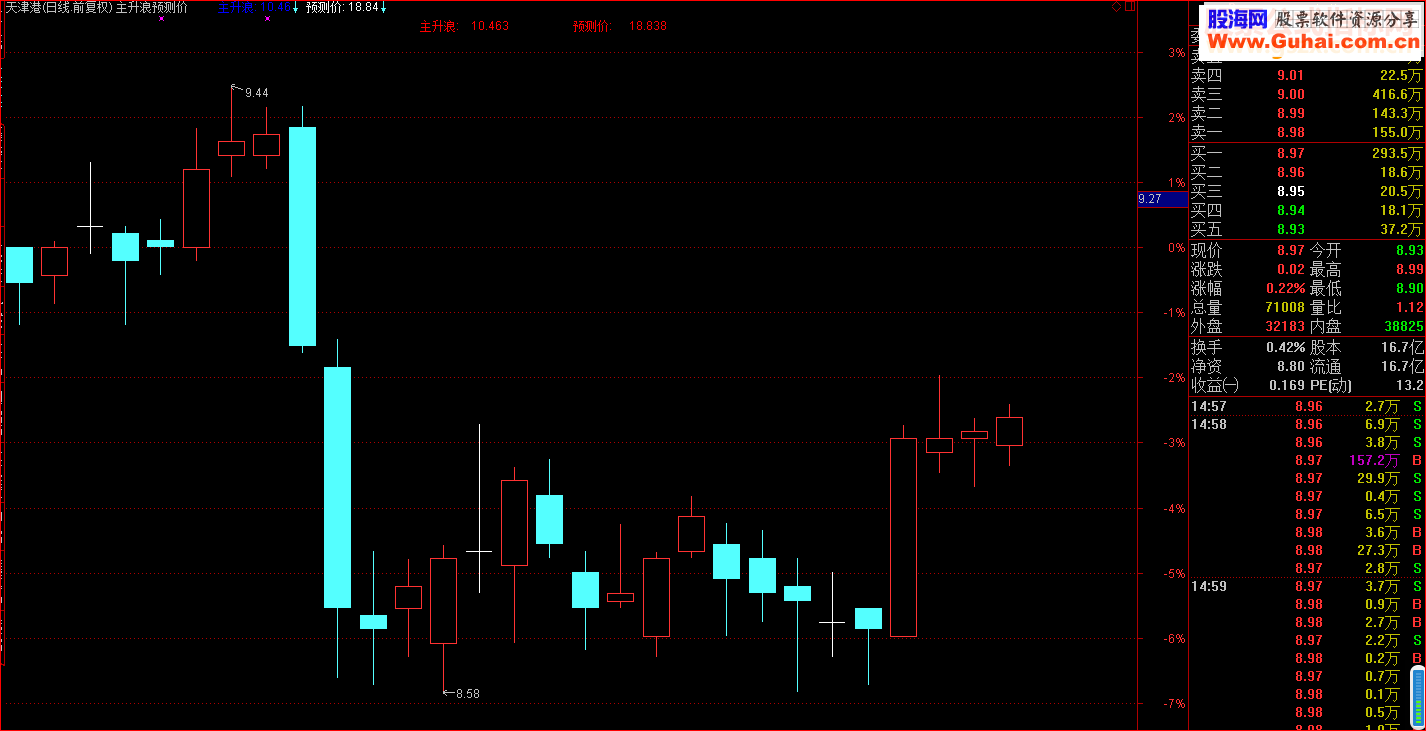Click the 涨跌 0.02 change value
The width and height of the screenshot is (1426, 731).
pos(1290,269)
